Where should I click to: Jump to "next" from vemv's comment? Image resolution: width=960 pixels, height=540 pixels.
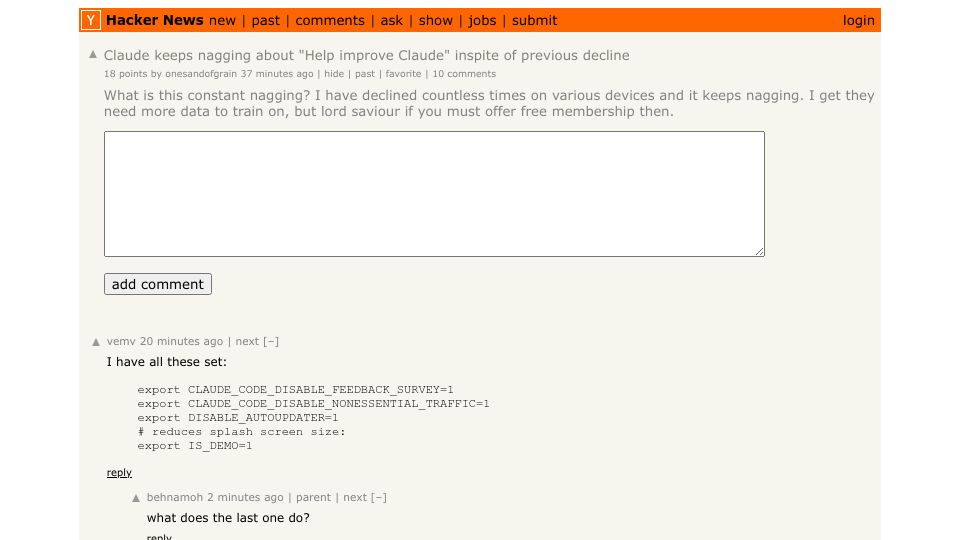(247, 342)
